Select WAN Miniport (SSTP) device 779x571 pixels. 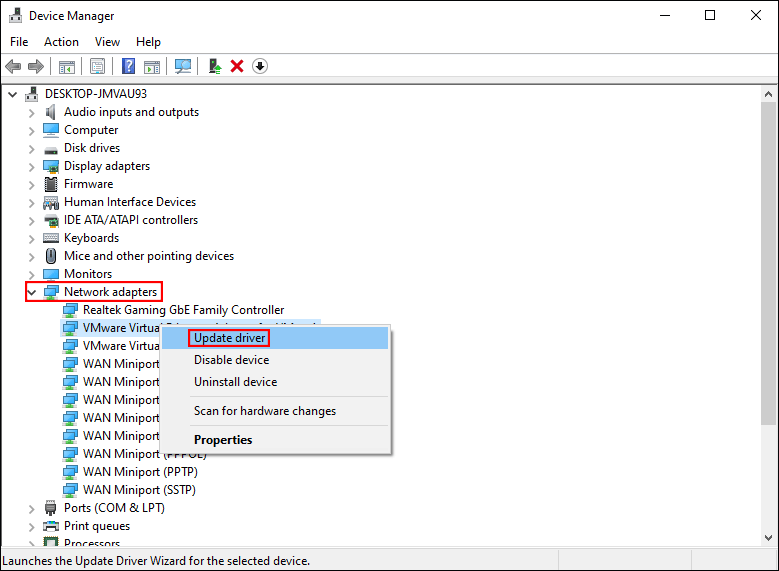[x=139, y=490]
